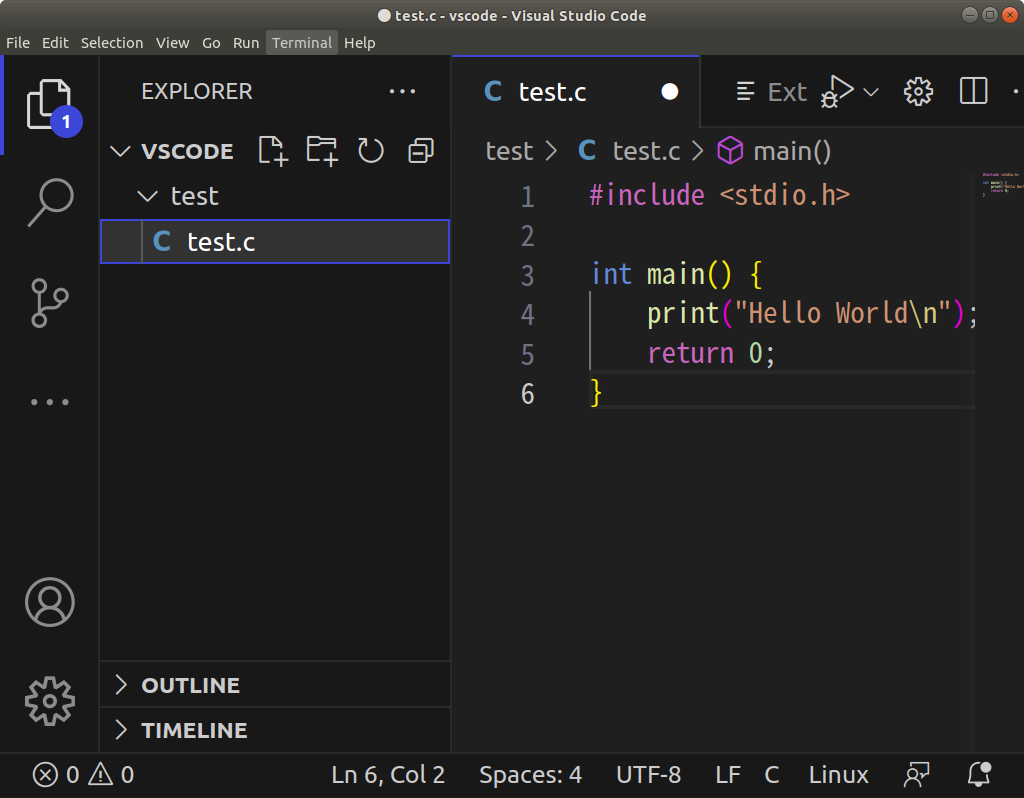Open the feedback icon in status bar

(x=916, y=775)
